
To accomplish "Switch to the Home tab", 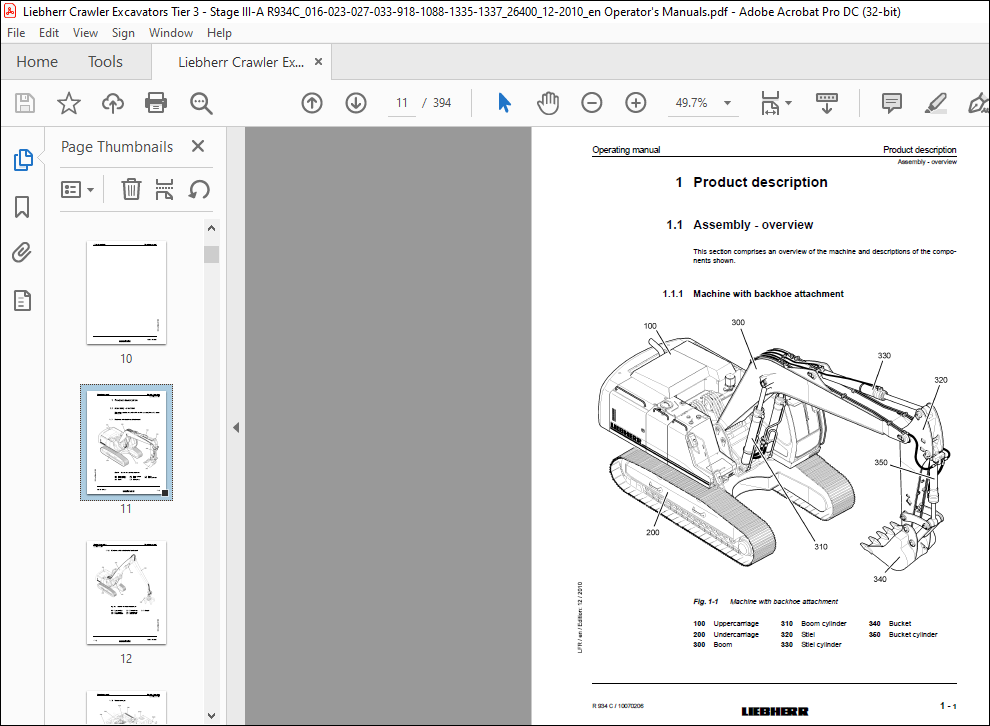I will pyautogui.click(x=37, y=62).
